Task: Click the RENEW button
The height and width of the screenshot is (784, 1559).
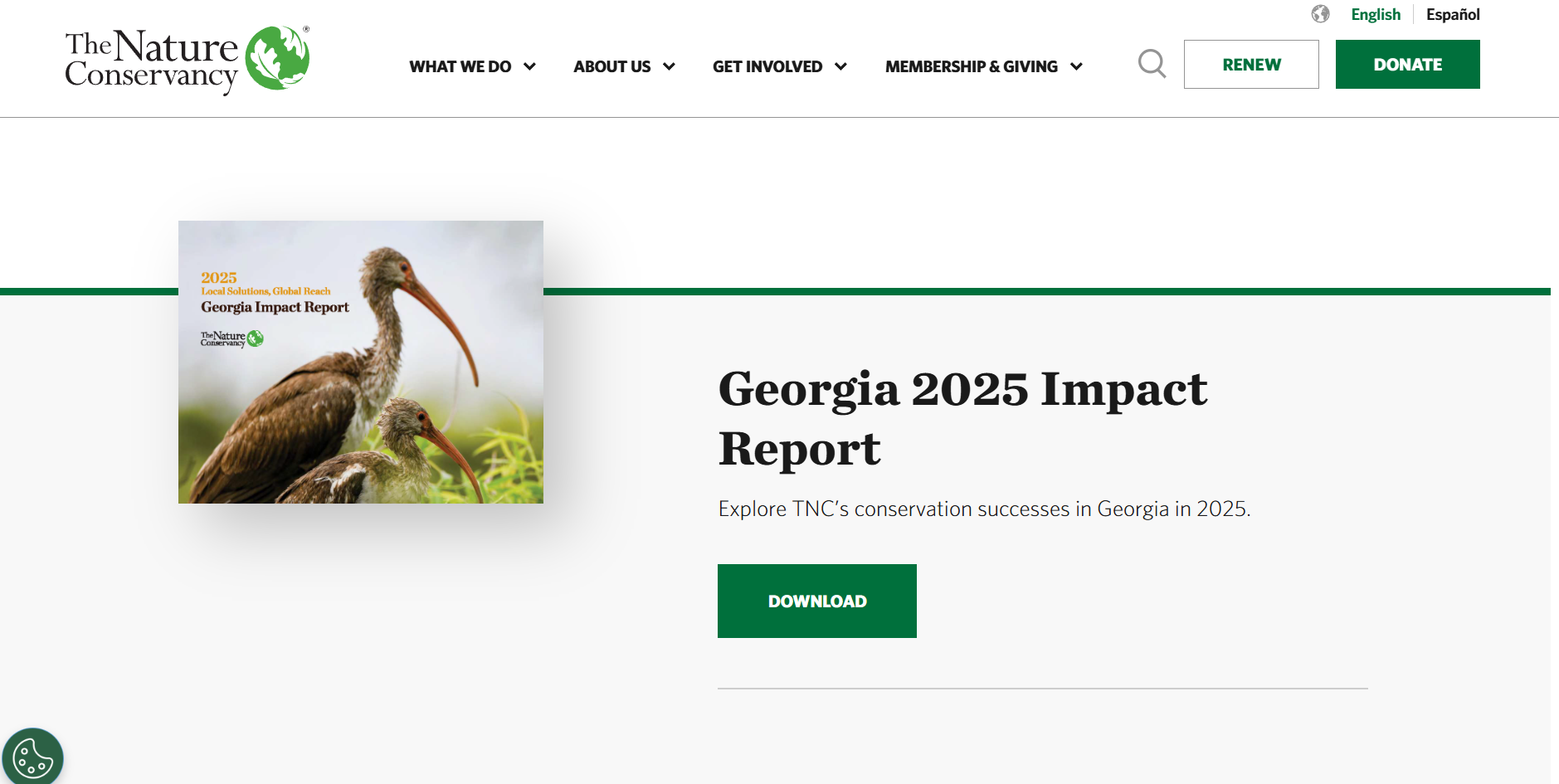Action: pyautogui.click(x=1251, y=64)
